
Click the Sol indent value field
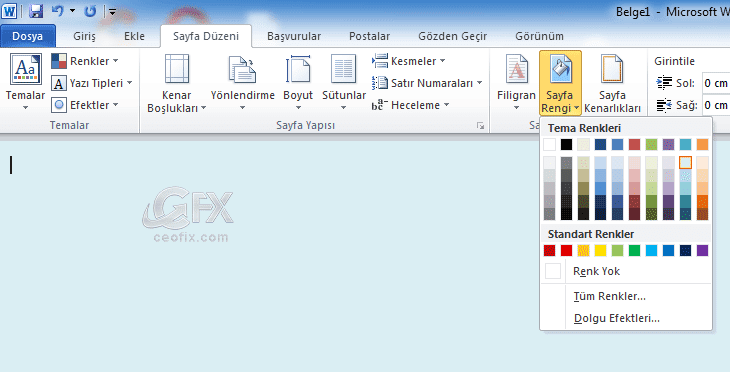tap(716, 83)
